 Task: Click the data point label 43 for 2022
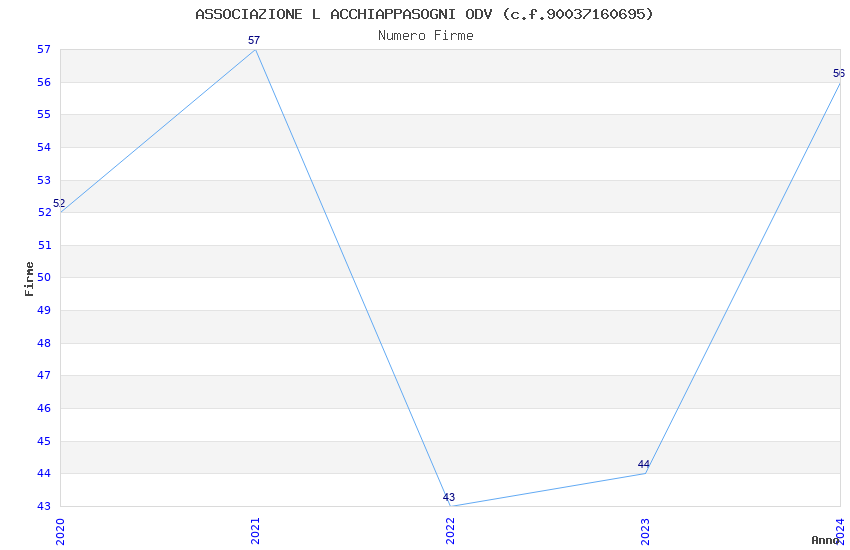coord(449,497)
